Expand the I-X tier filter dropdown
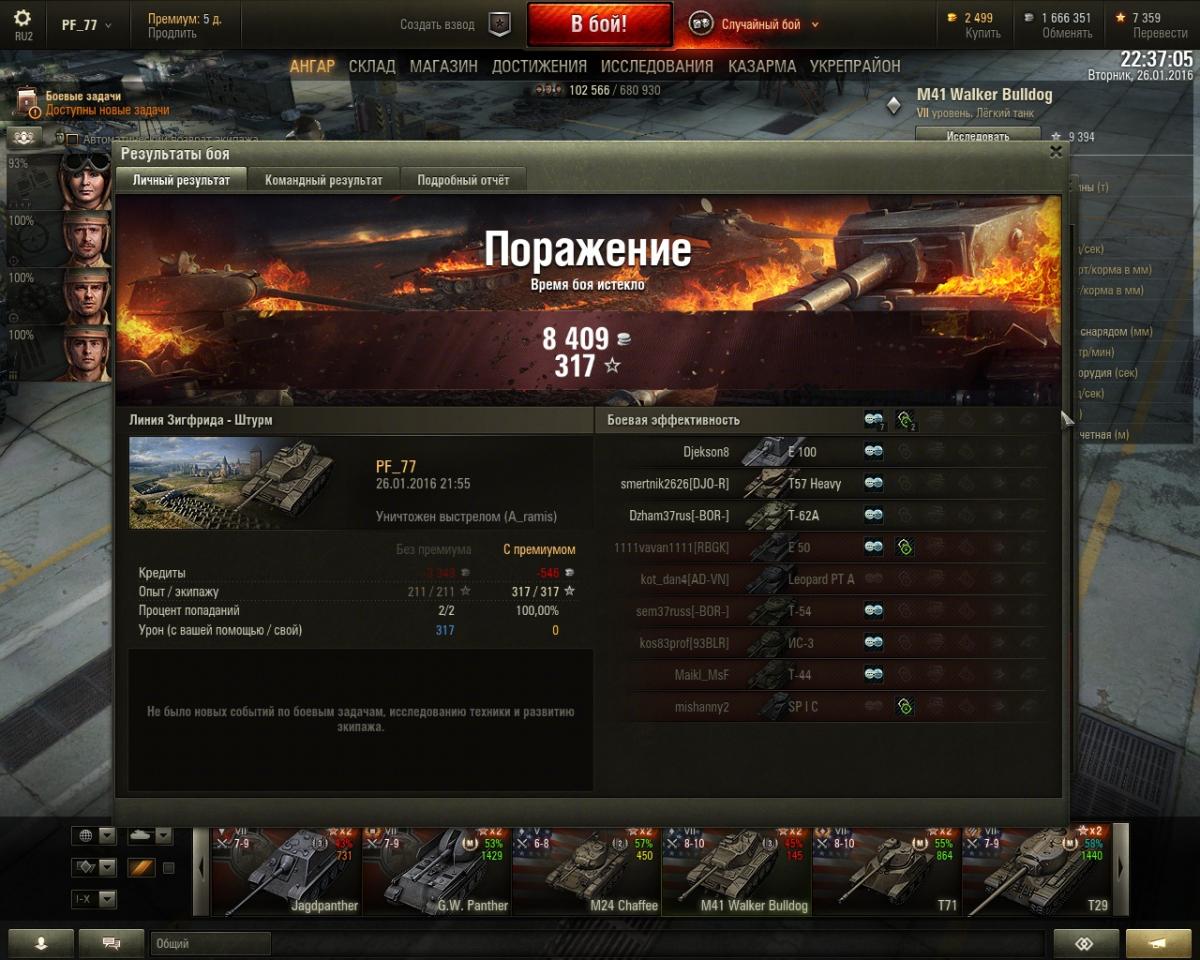1200x960 pixels. [94, 899]
